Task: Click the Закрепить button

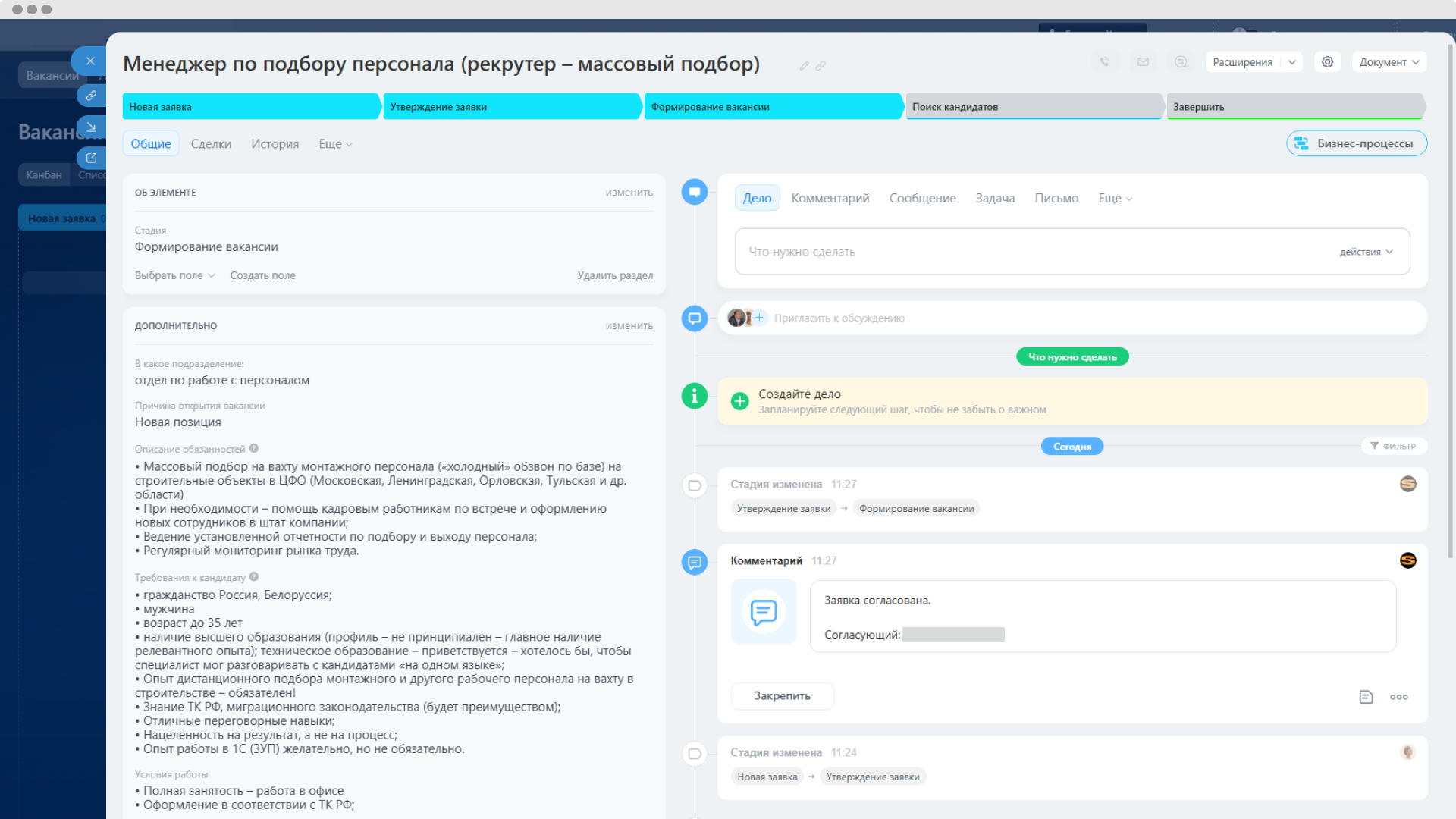Action: pyautogui.click(x=782, y=696)
